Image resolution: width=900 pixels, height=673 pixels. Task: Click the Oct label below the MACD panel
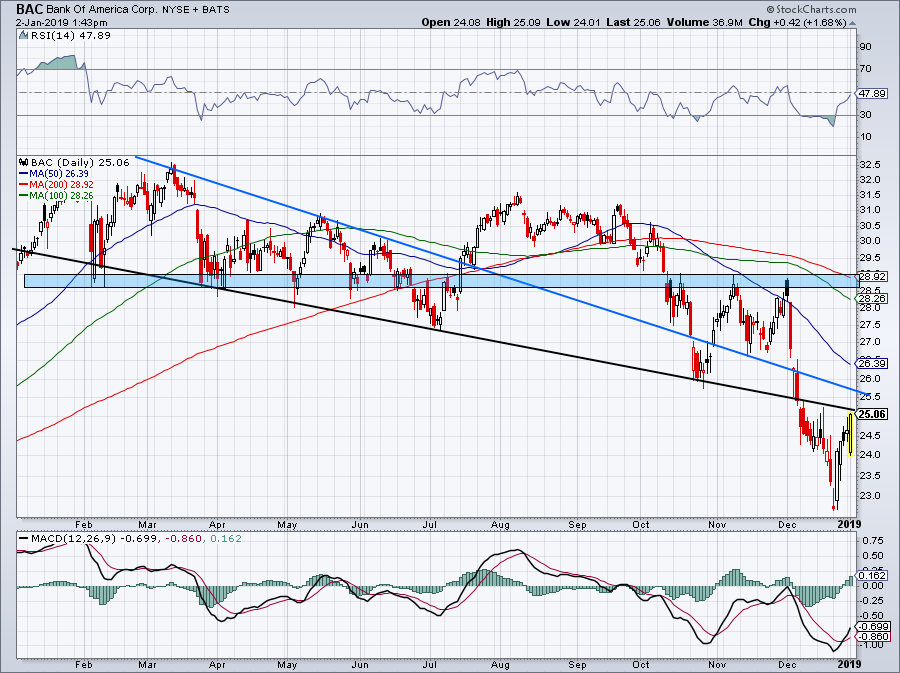pos(641,665)
